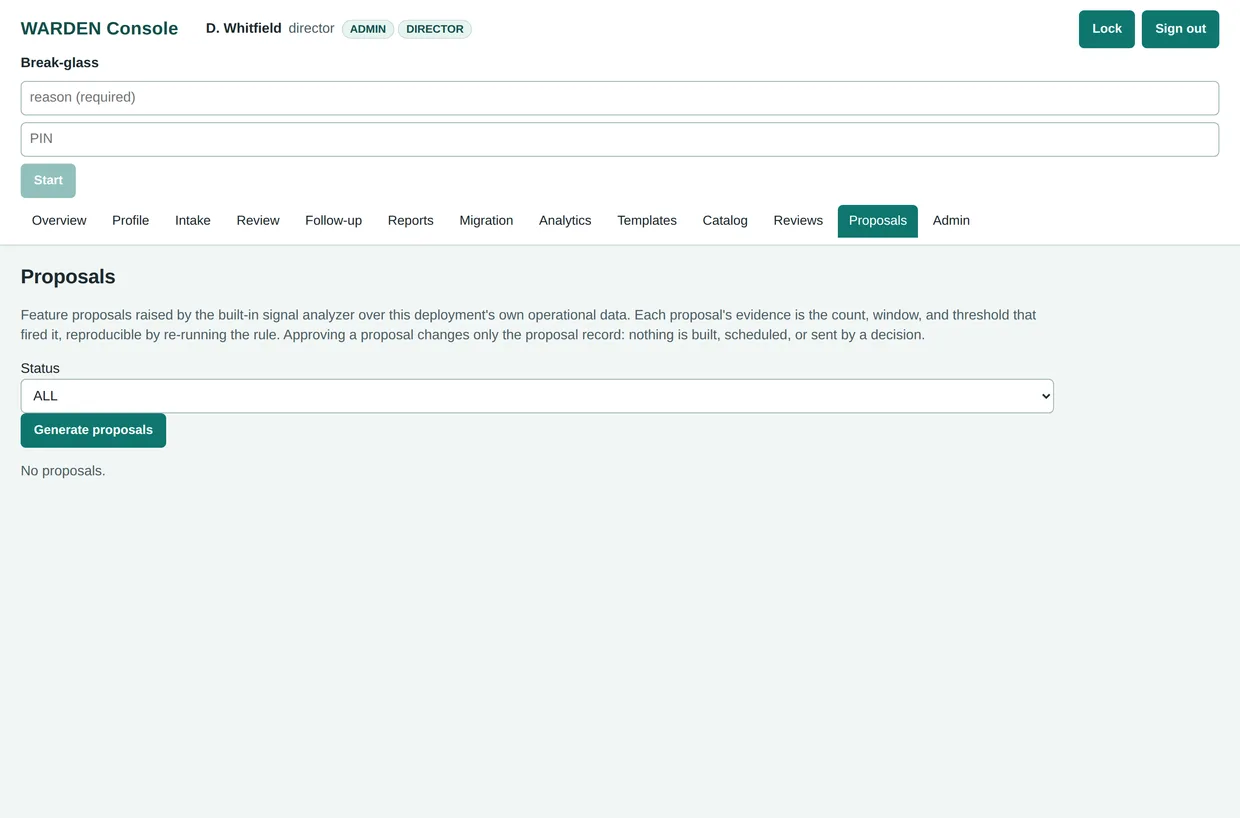Open the Catalog tab
1240x818 pixels.
[725, 221]
